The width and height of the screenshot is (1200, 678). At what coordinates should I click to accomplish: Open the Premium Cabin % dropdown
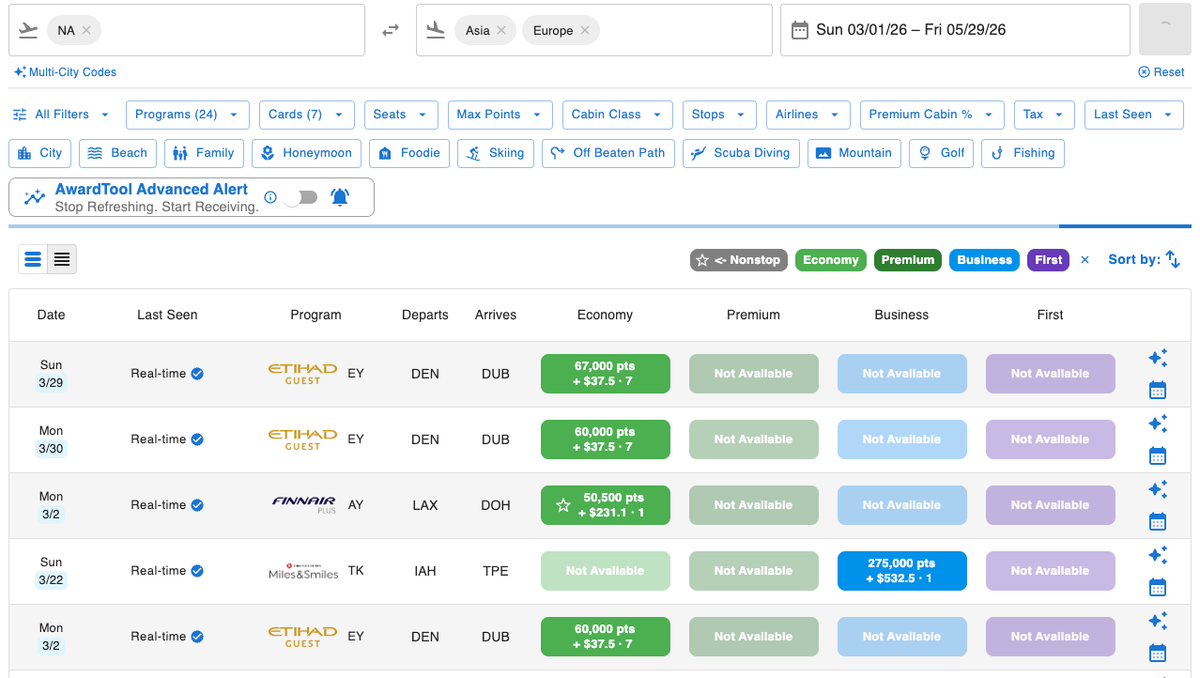tap(931, 114)
